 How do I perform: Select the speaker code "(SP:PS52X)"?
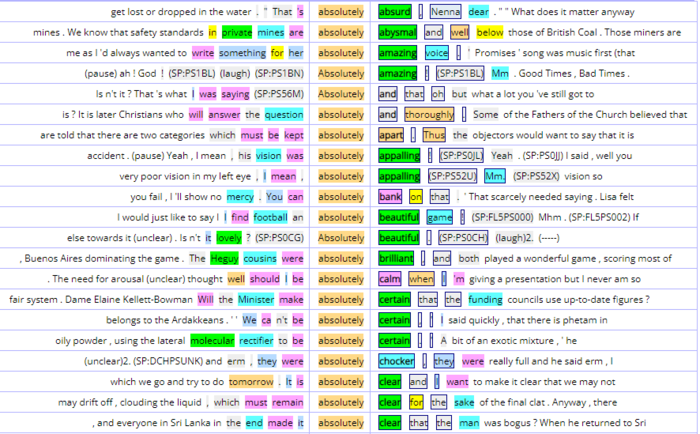(536, 176)
